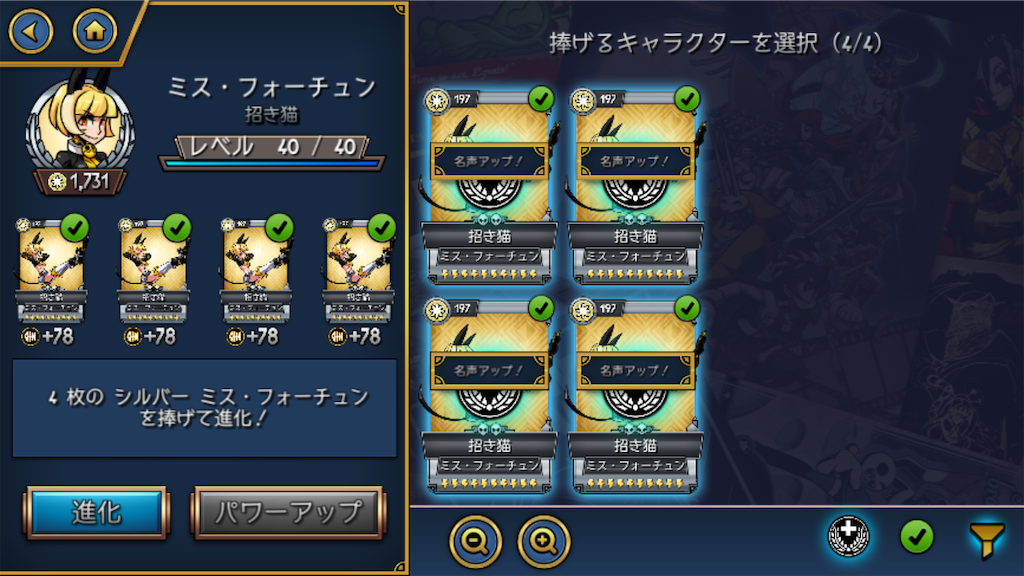Deselect the bottom-left 招き猫 card checkmark
This screenshot has width=1024, height=576.
pos(541,308)
